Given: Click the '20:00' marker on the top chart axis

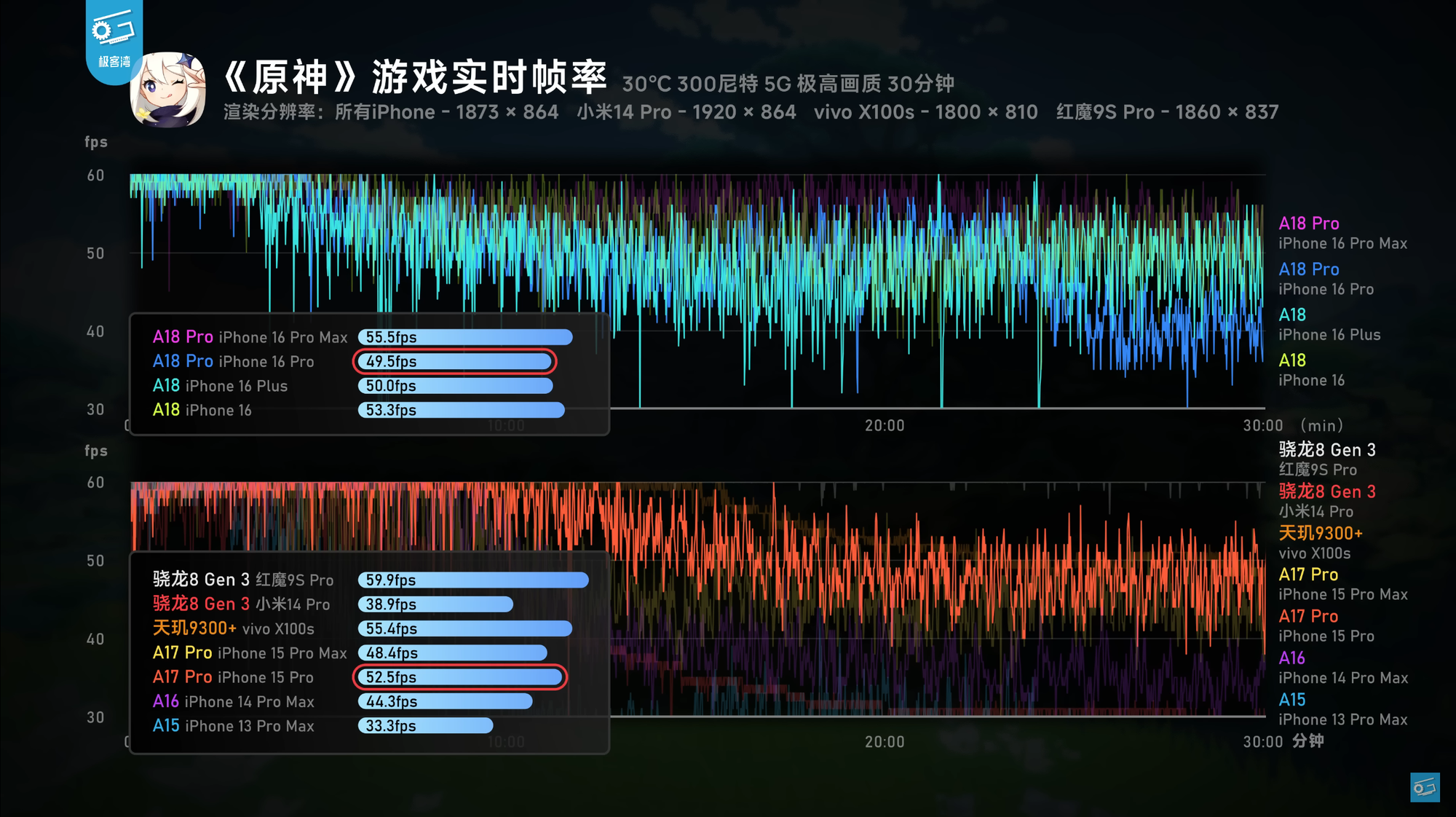Looking at the screenshot, I should (x=885, y=426).
